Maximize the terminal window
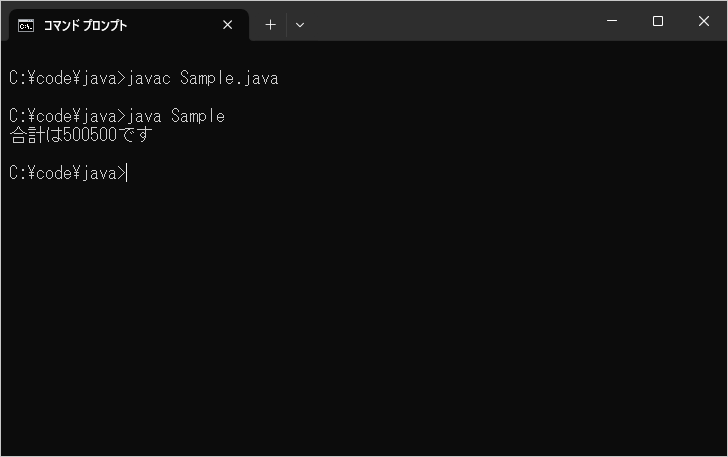 (x=657, y=21)
